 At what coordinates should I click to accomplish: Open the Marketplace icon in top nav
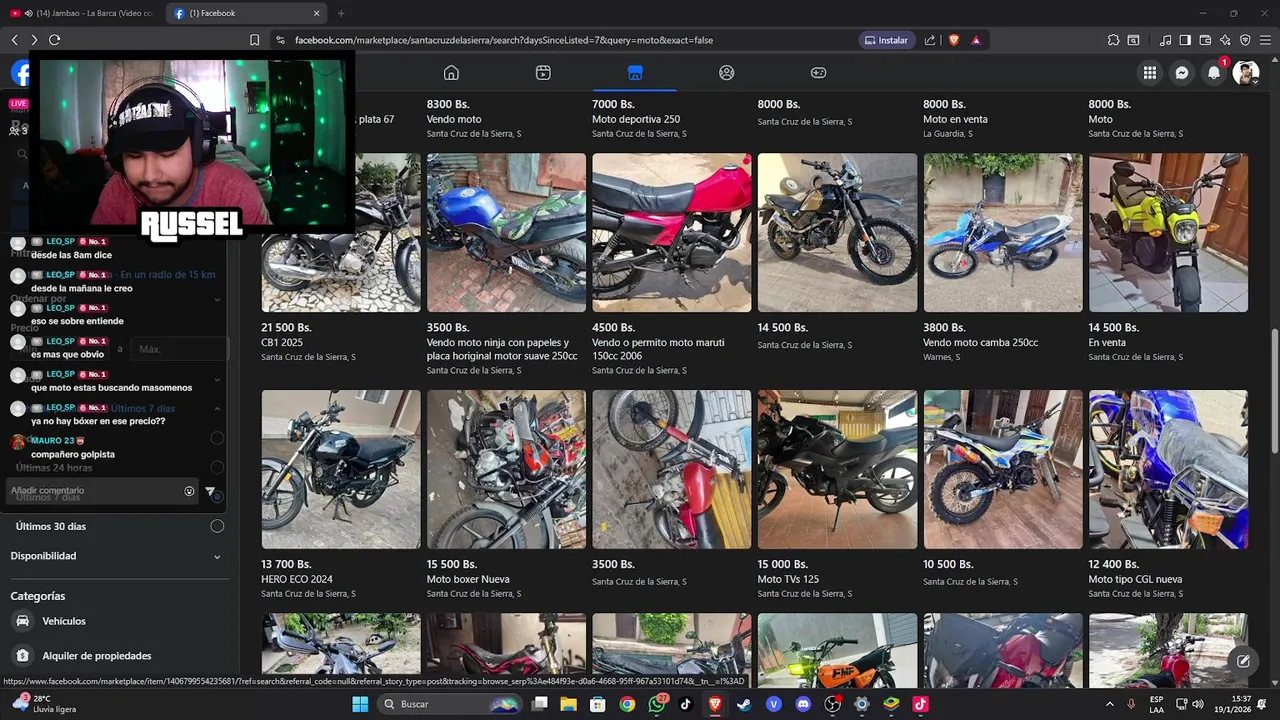click(635, 73)
